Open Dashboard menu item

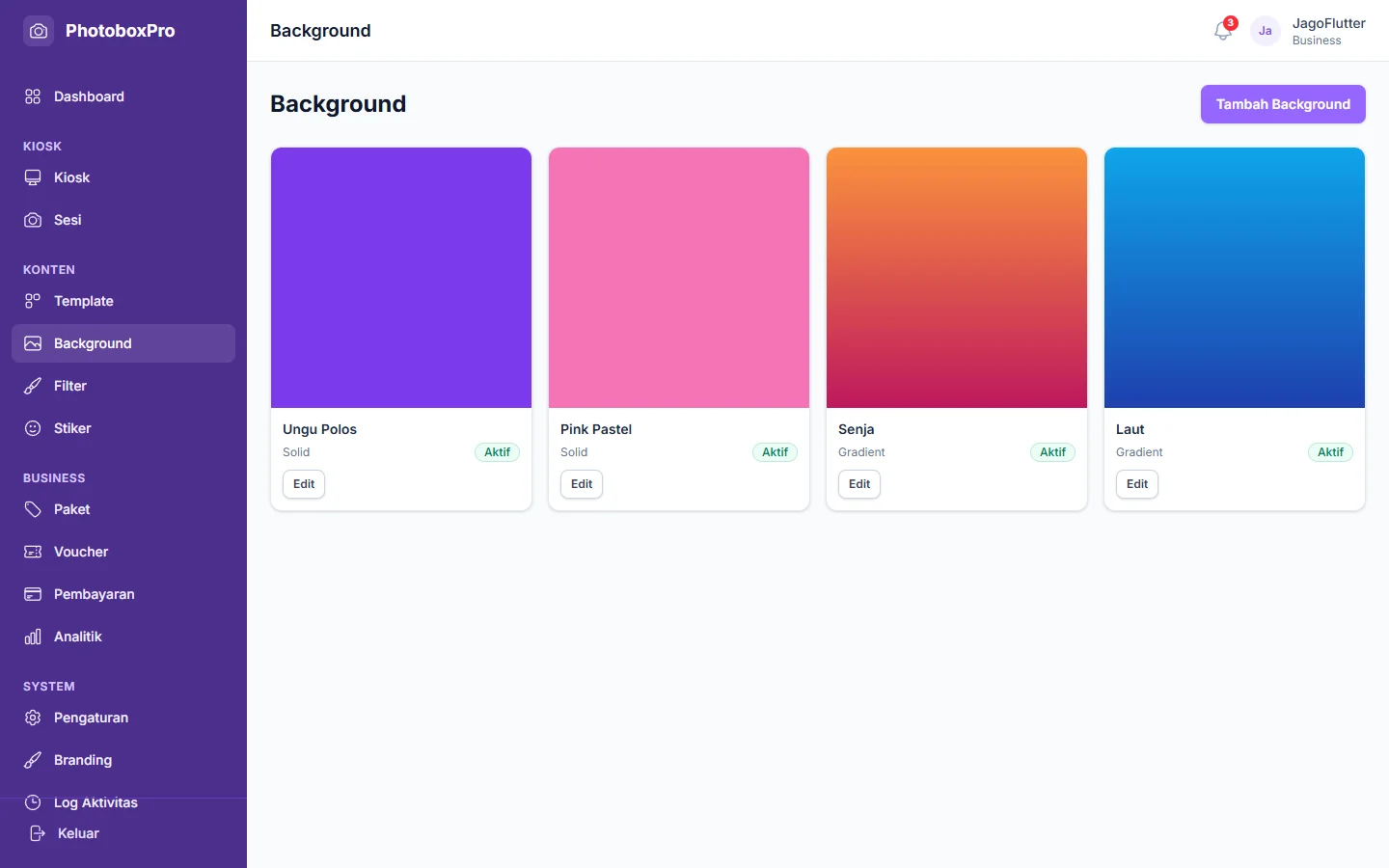click(123, 96)
